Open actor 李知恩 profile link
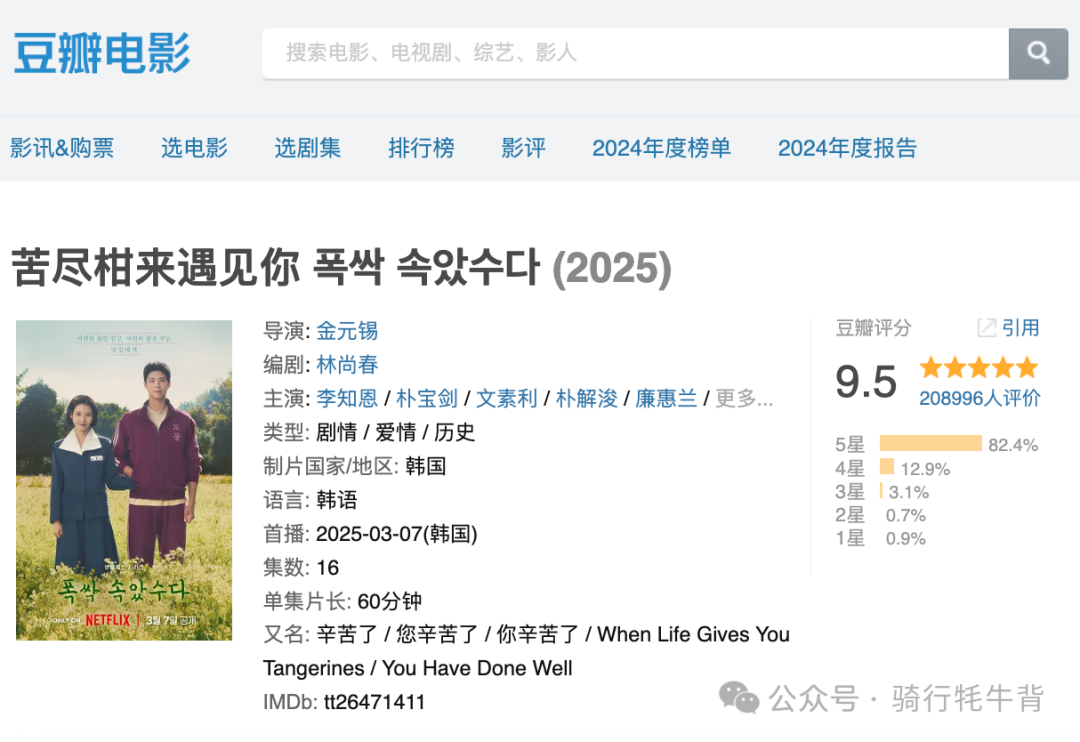The image size is (1080, 742). pos(347,398)
